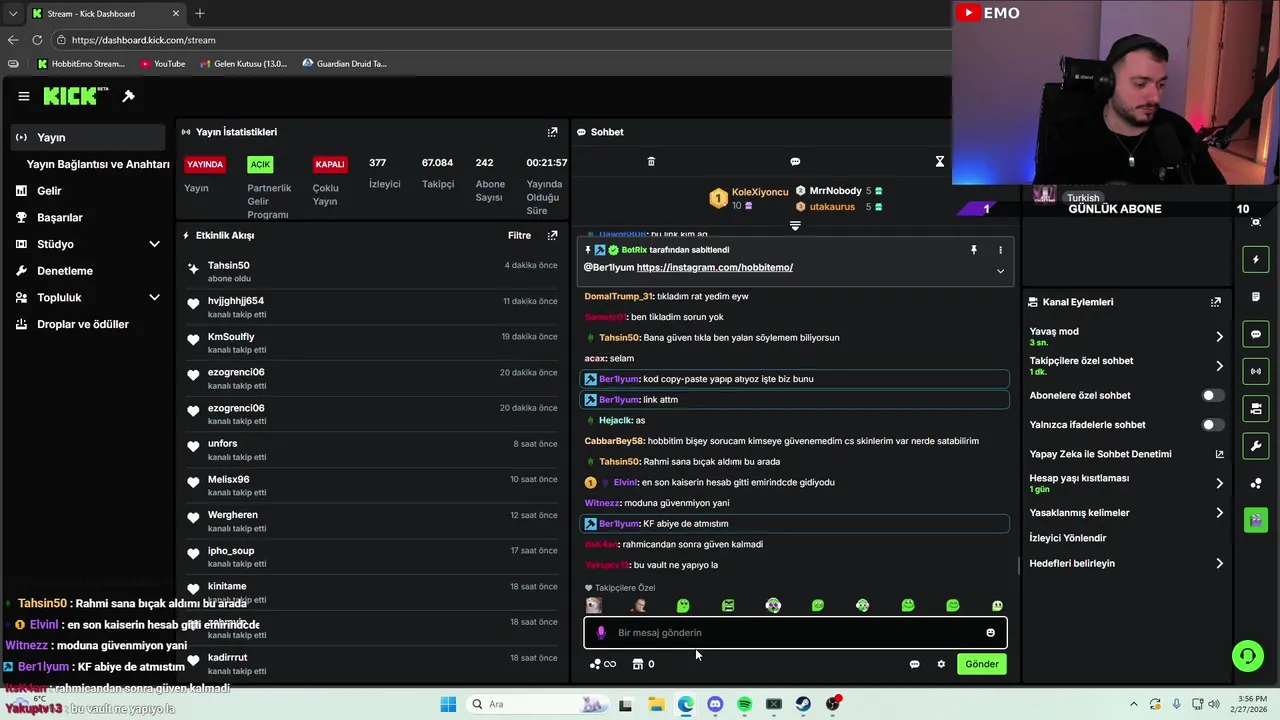Click the speech bubble icon under Sohbet header
This screenshot has height=720, width=1280.
(795, 161)
